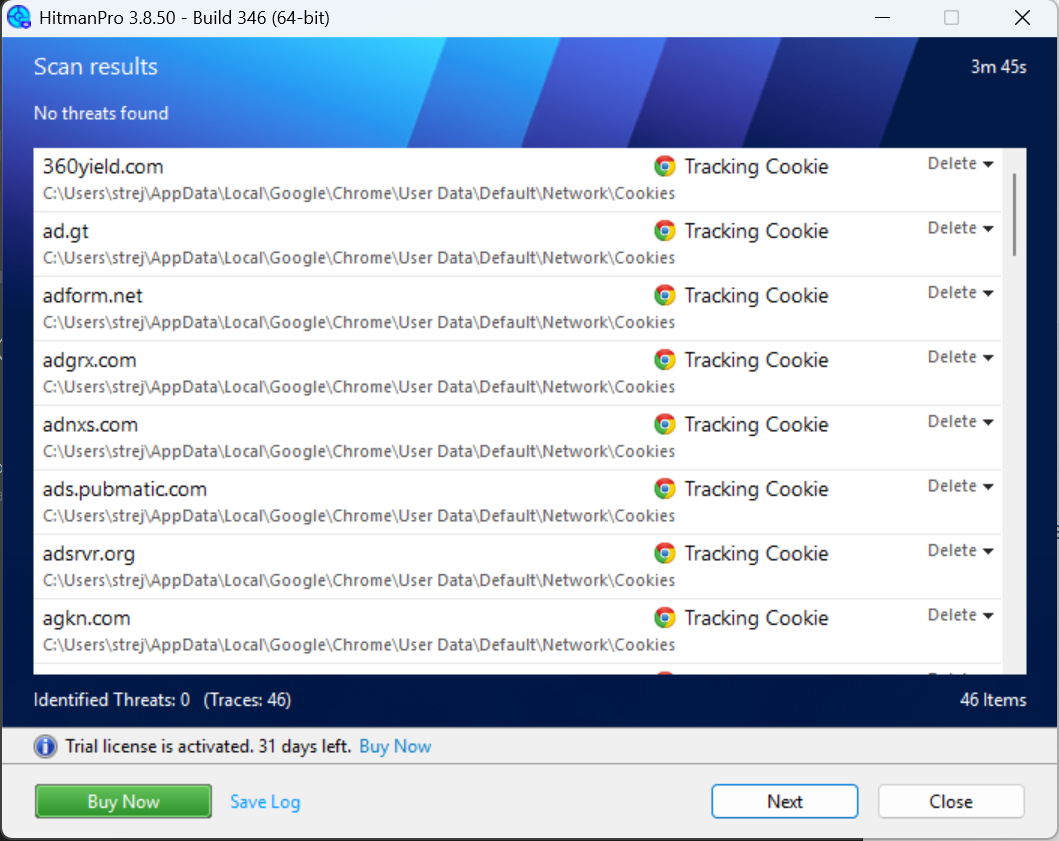Expand Delete action menu for adform.net

[x=960, y=292]
